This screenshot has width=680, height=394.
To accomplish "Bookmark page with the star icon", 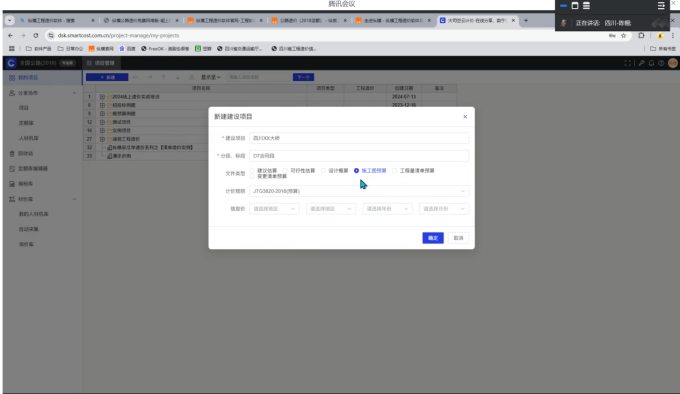I will [x=624, y=36].
